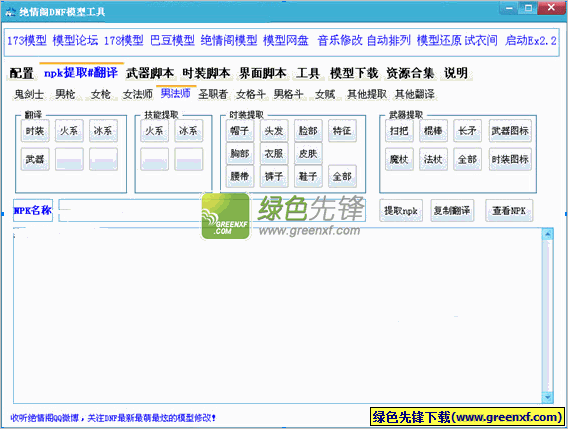The height and width of the screenshot is (429, 568).
Task: Click 冰系 button in 翻译 group
Action: tap(103, 131)
